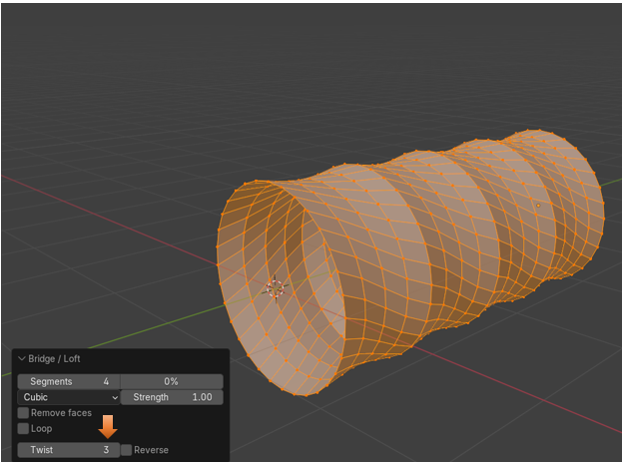Toggle the Reverse checkbox
This screenshot has width=622, height=462.
(126, 450)
